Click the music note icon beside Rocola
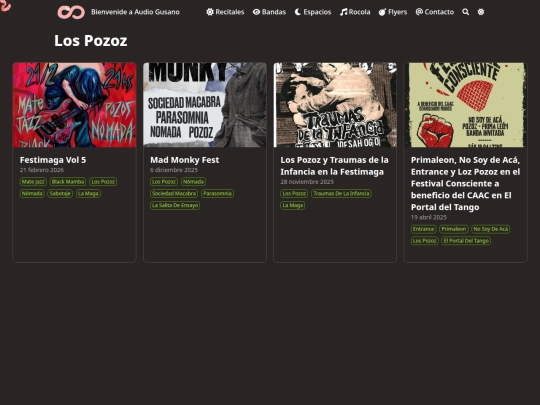The height and width of the screenshot is (405, 540). pyautogui.click(x=343, y=12)
